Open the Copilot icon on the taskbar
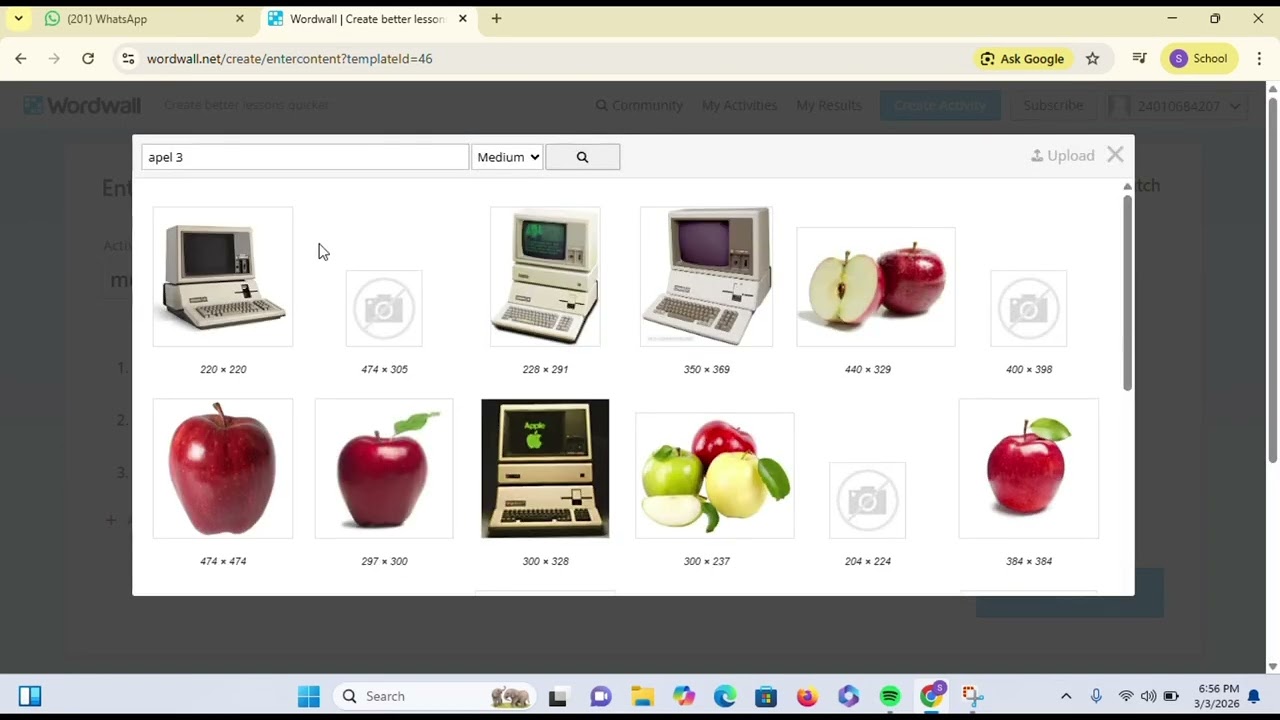Viewport: 1280px width, 720px height. point(684,696)
